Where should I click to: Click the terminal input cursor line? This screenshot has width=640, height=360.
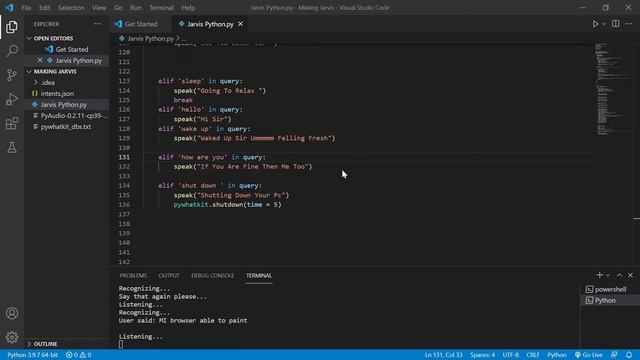(x=121, y=344)
